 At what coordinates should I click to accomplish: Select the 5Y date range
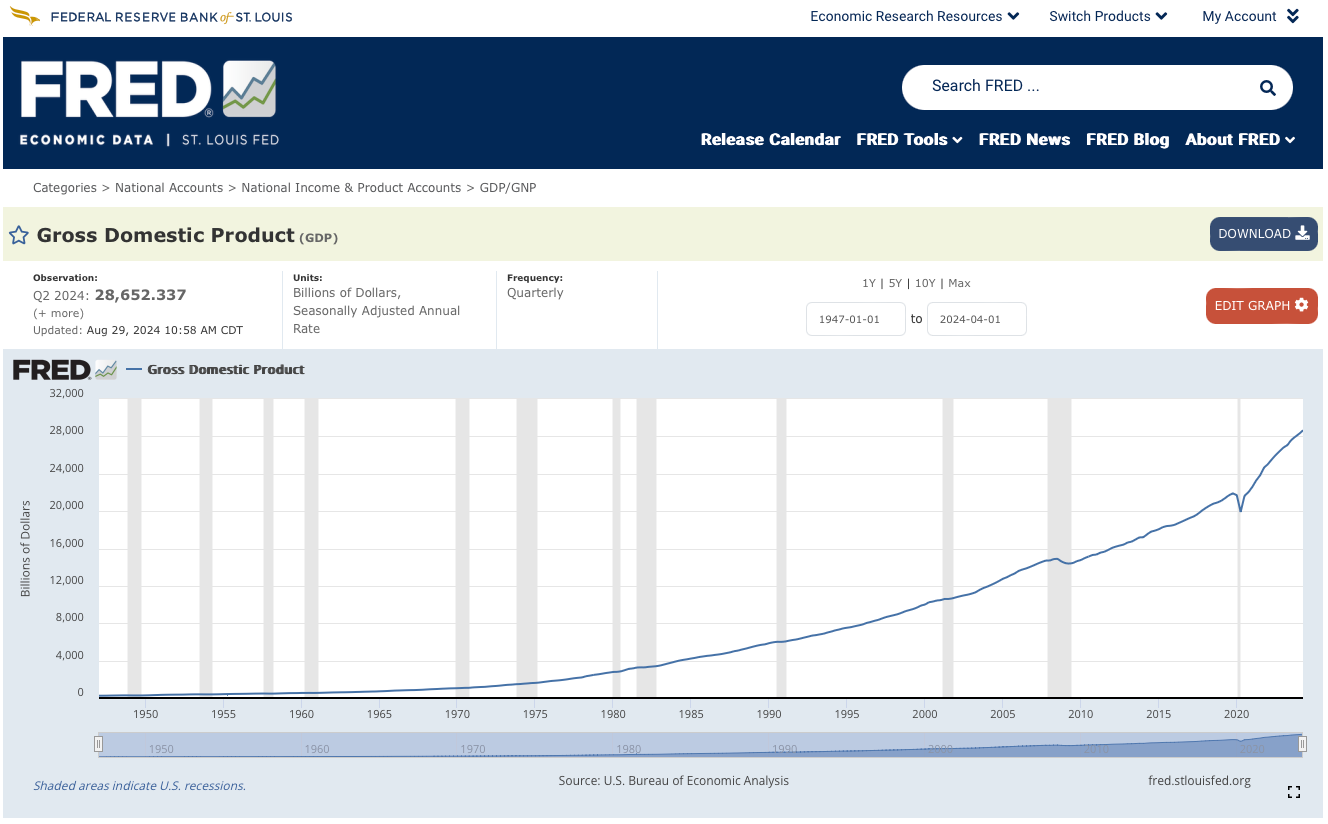(x=895, y=284)
